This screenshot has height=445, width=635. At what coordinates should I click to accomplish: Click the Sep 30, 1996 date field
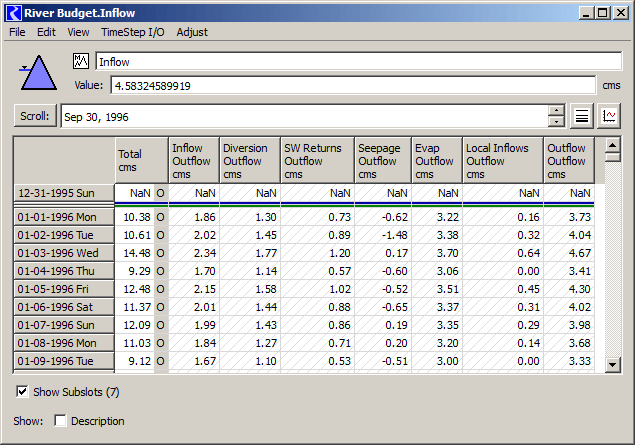(305, 117)
